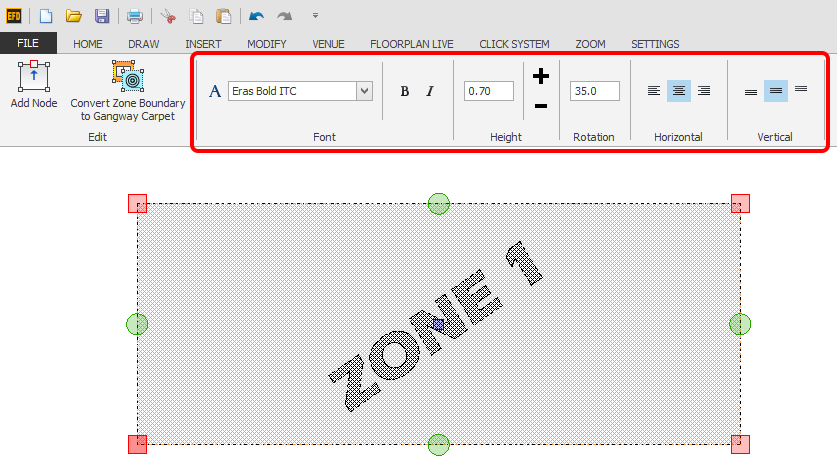
Task: Undo the last action
Action: (x=256, y=16)
